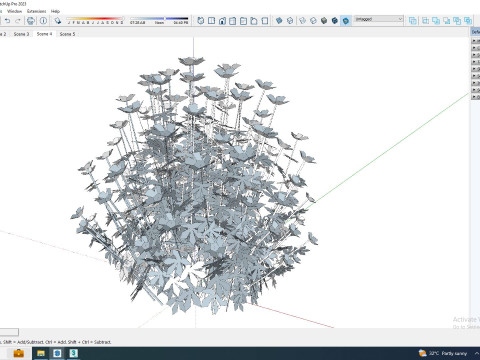Expand the seventh tray panel arrow
This screenshot has height=360, width=480.
coord(475,83)
